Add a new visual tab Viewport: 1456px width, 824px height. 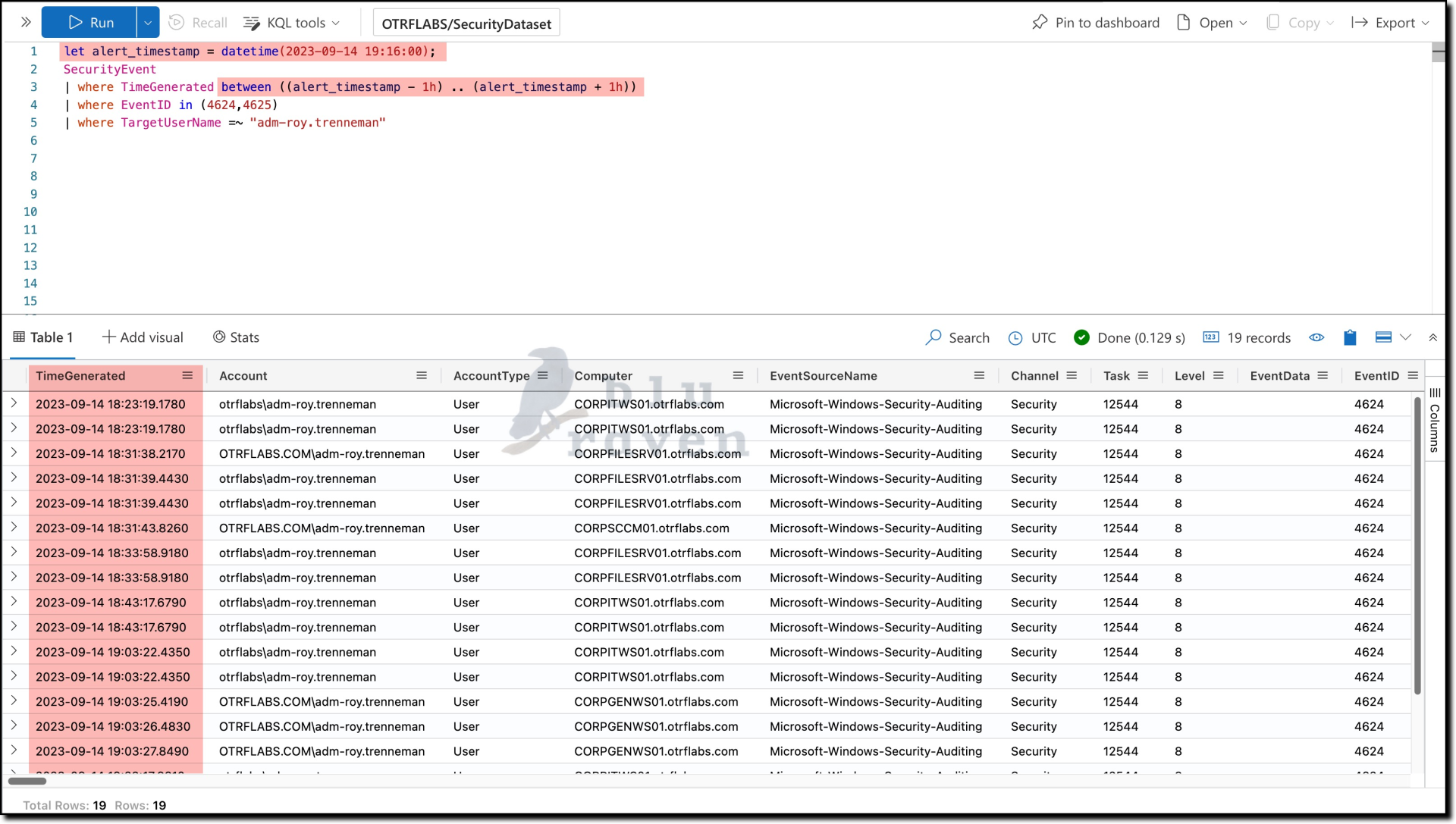[143, 337]
